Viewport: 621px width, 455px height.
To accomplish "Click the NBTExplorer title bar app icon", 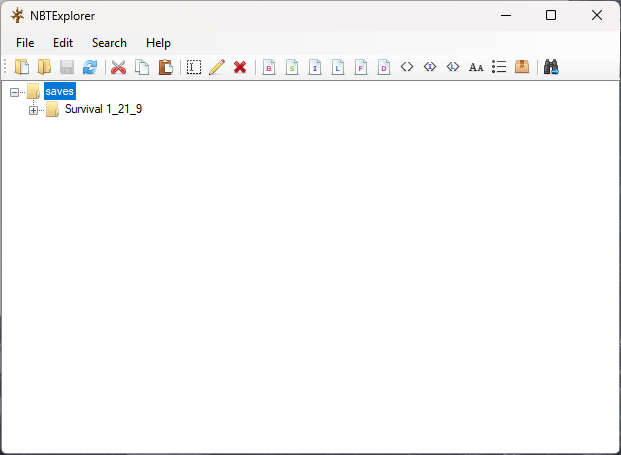I will tap(17, 15).
